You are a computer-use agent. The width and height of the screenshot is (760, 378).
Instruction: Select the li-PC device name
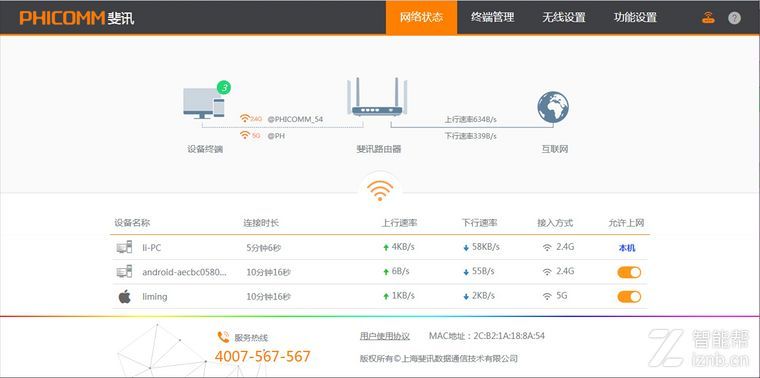152,248
